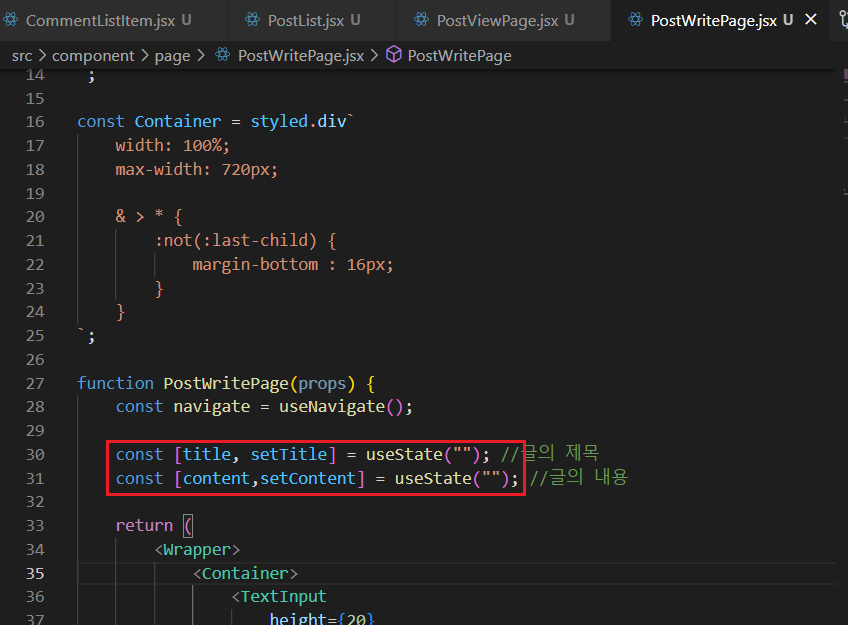Click line number 16 in the gutter
The image size is (848, 625).
coord(35,122)
